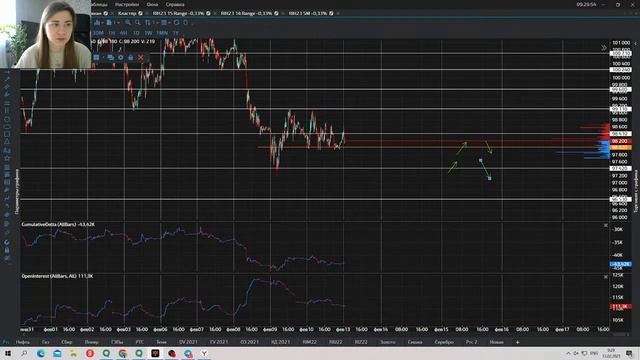This screenshot has width=640, height=360.
Task: Toggle the check icon on Кластер tab
Action: coord(140,13)
